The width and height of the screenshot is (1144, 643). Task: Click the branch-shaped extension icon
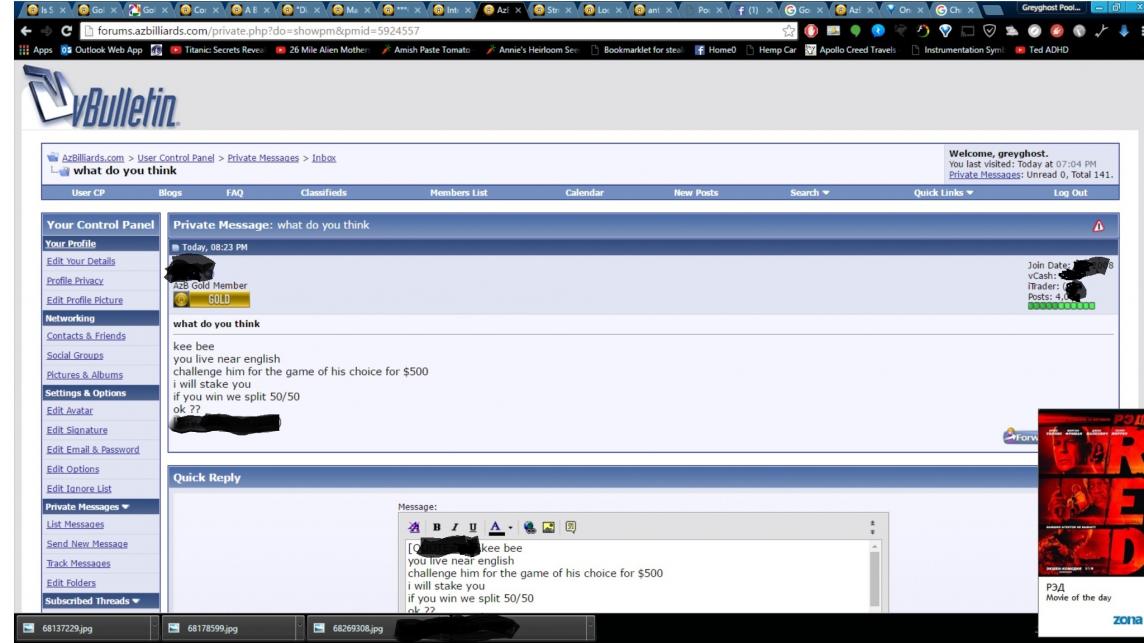1101,31
